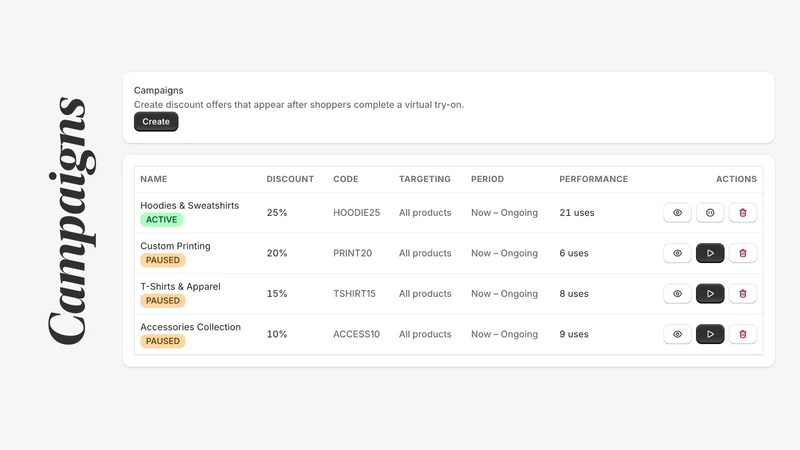The image size is (800, 450).
Task: Click the PERIOD column header
Action: tap(487, 179)
